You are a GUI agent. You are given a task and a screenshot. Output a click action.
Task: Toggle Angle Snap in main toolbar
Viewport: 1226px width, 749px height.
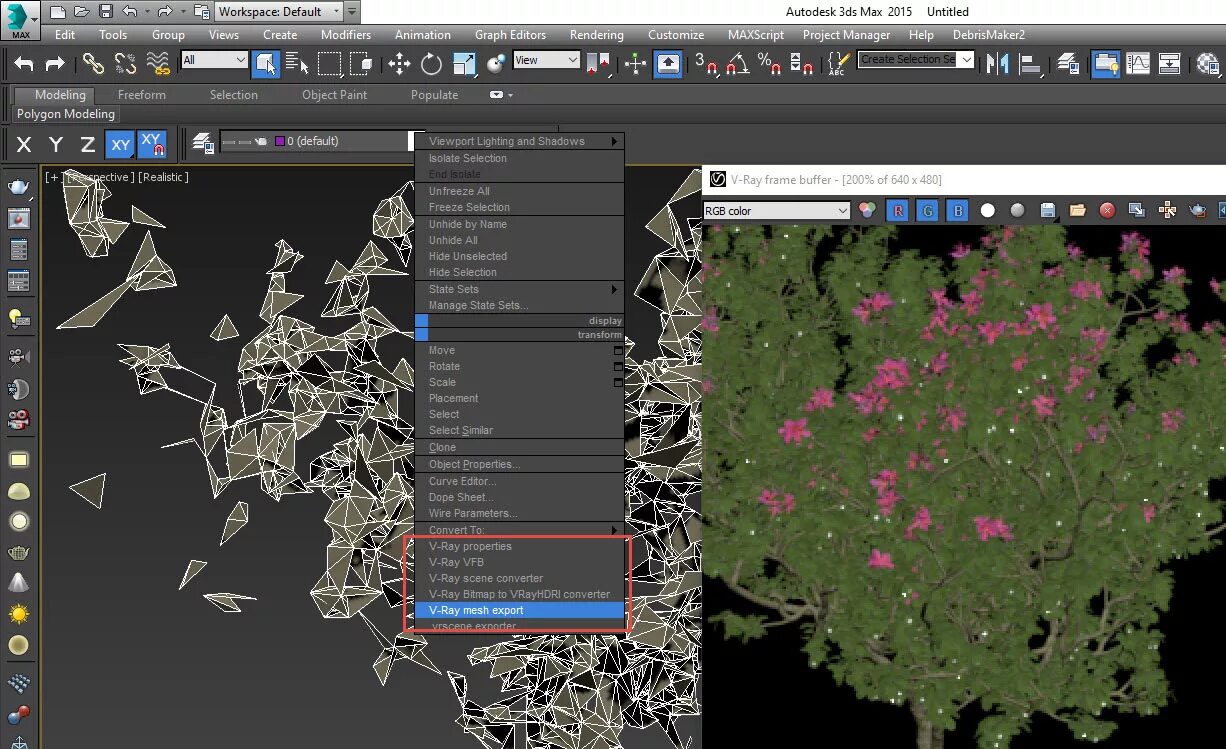[738, 65]
